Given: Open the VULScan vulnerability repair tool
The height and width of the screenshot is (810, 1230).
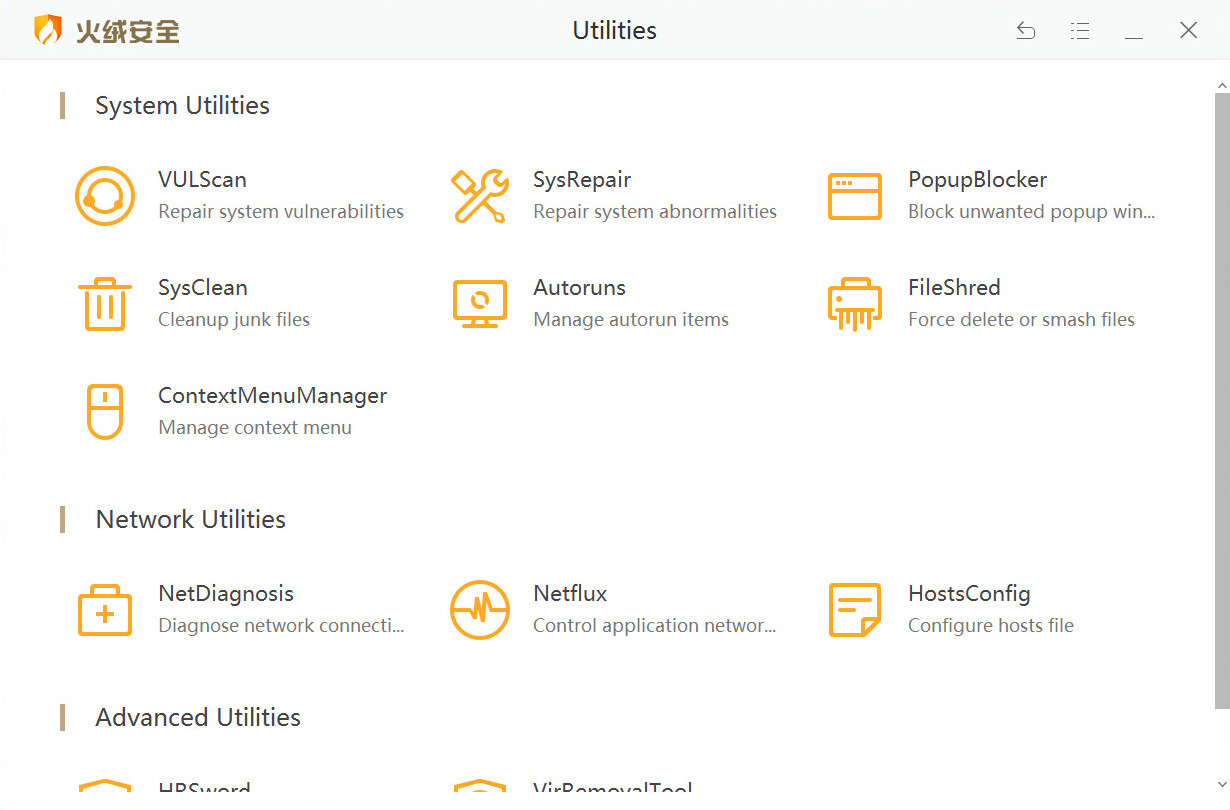Looking at the screenshot, I should point(105,195).
